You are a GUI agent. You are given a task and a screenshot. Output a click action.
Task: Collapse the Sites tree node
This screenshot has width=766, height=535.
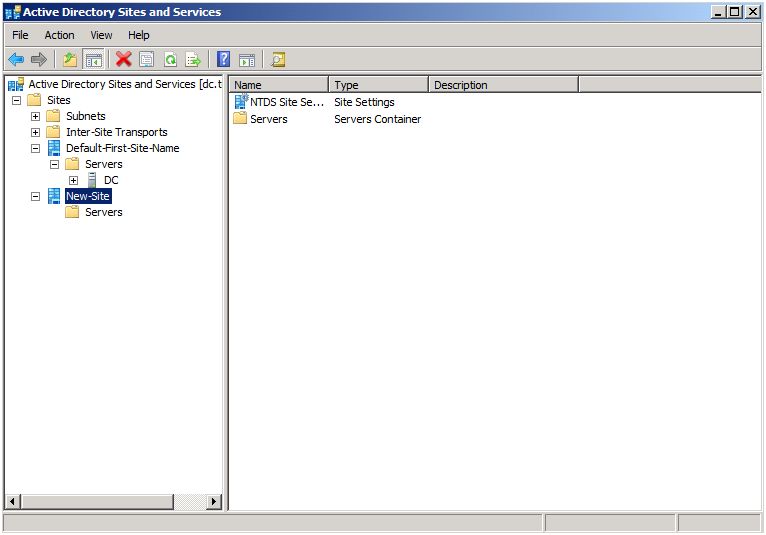[17, 100]
